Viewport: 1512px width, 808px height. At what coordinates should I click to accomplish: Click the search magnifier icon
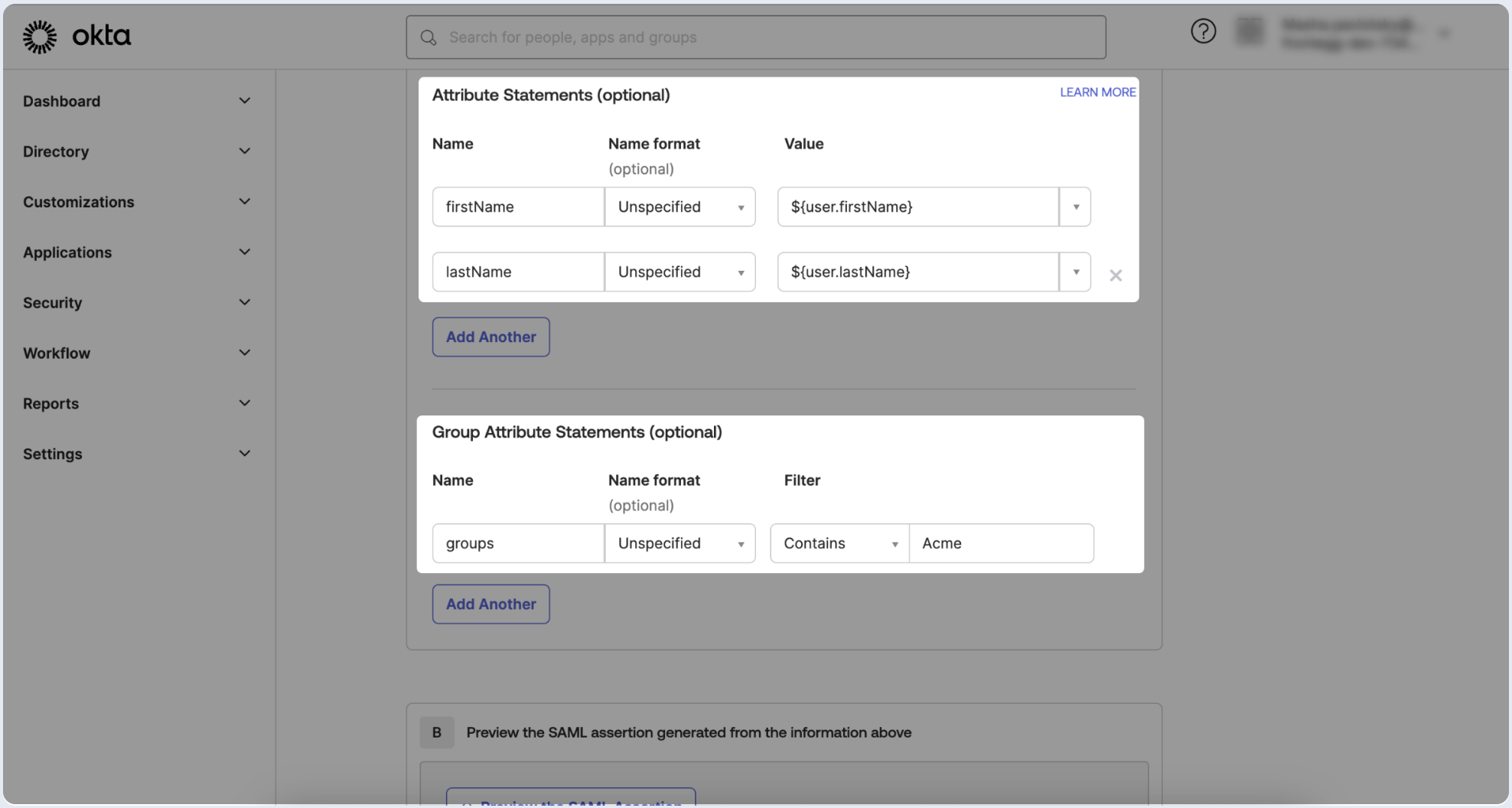pos(429,37)
